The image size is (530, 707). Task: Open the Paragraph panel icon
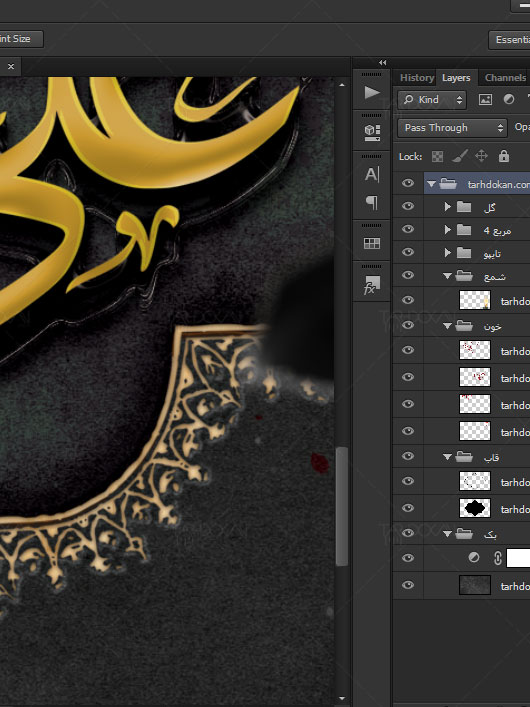(x=372, y=202)
